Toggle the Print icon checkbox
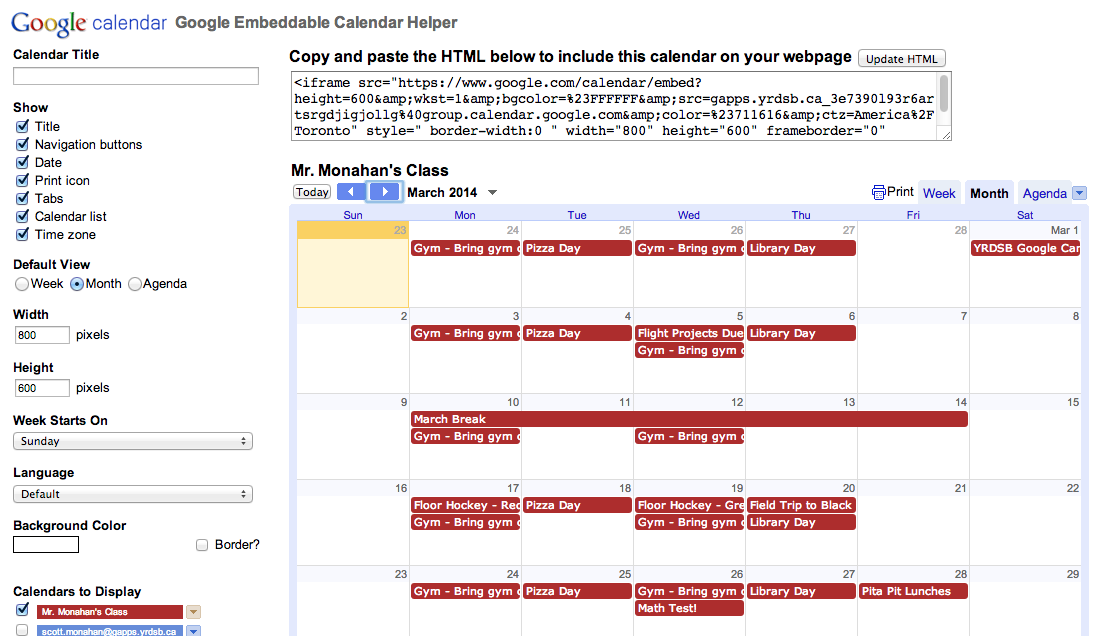 click(x=22, y=180)
